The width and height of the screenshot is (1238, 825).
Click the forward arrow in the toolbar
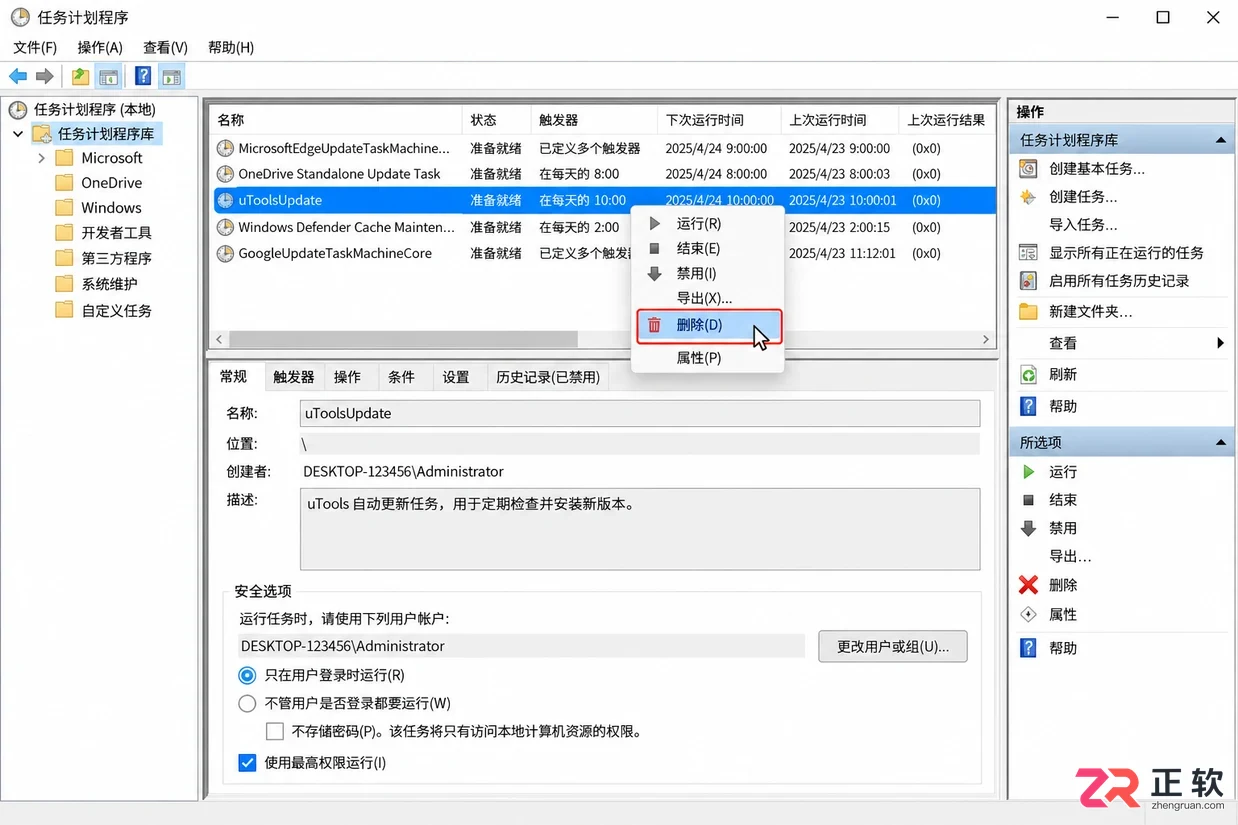[x=44, y=76]
